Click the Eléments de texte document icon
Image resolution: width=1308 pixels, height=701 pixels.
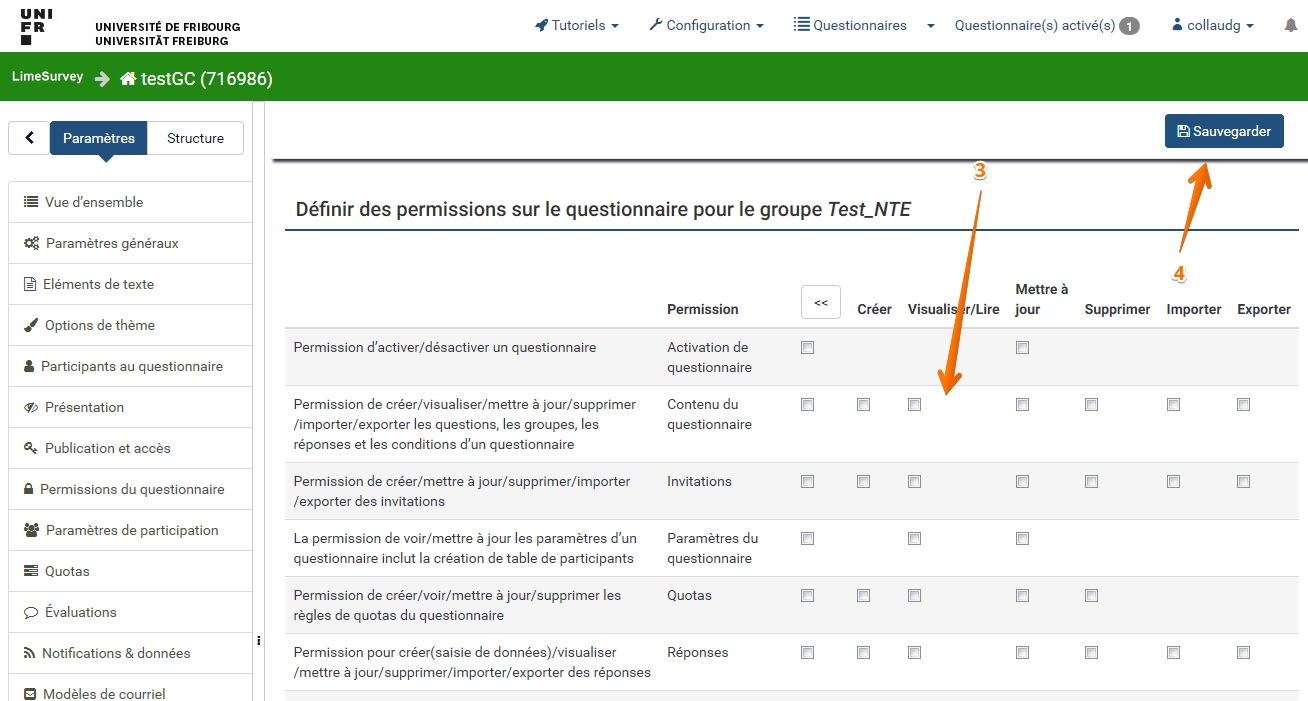(30, 284)
